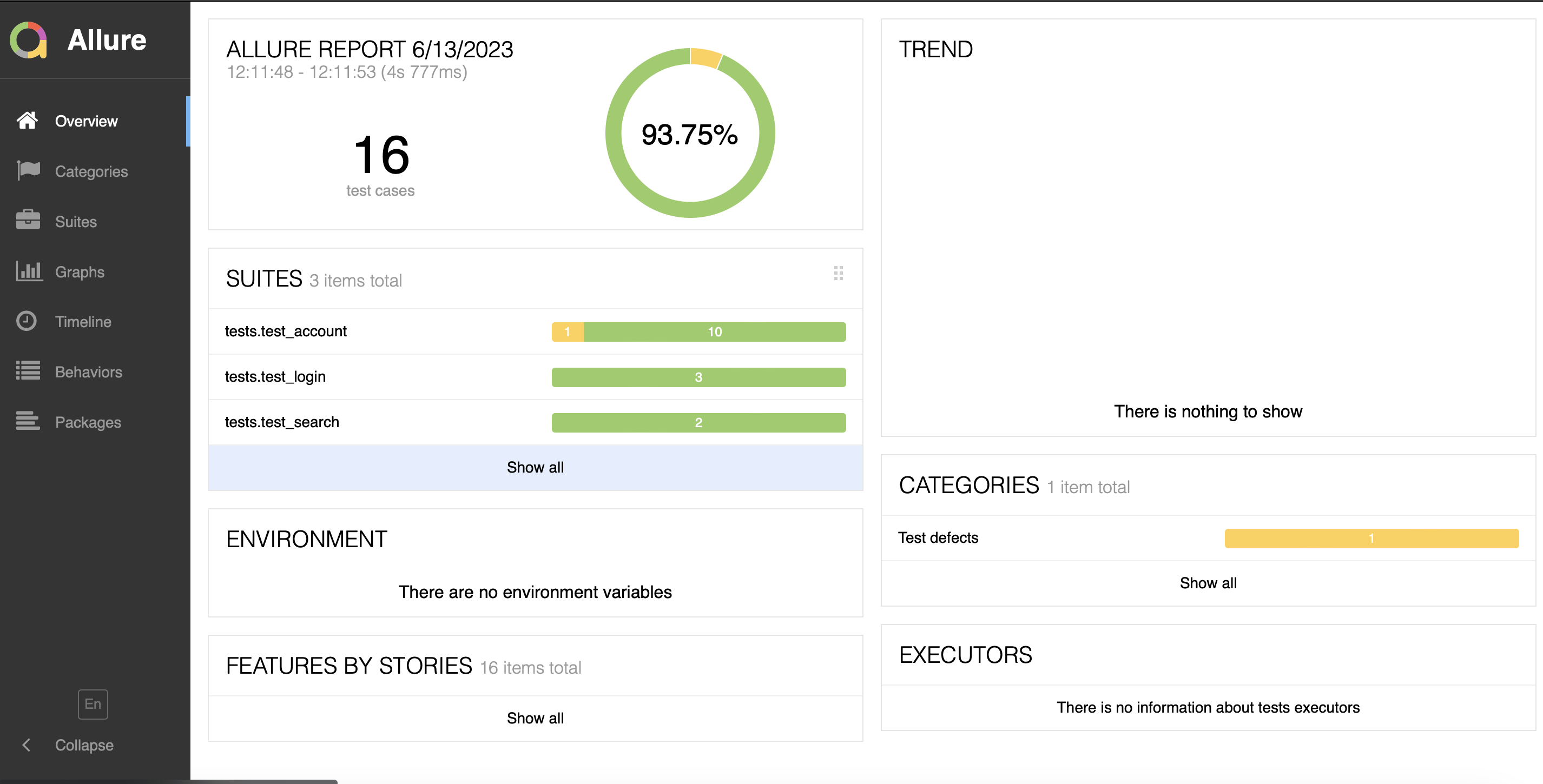Show all suites

pos(535,467)
